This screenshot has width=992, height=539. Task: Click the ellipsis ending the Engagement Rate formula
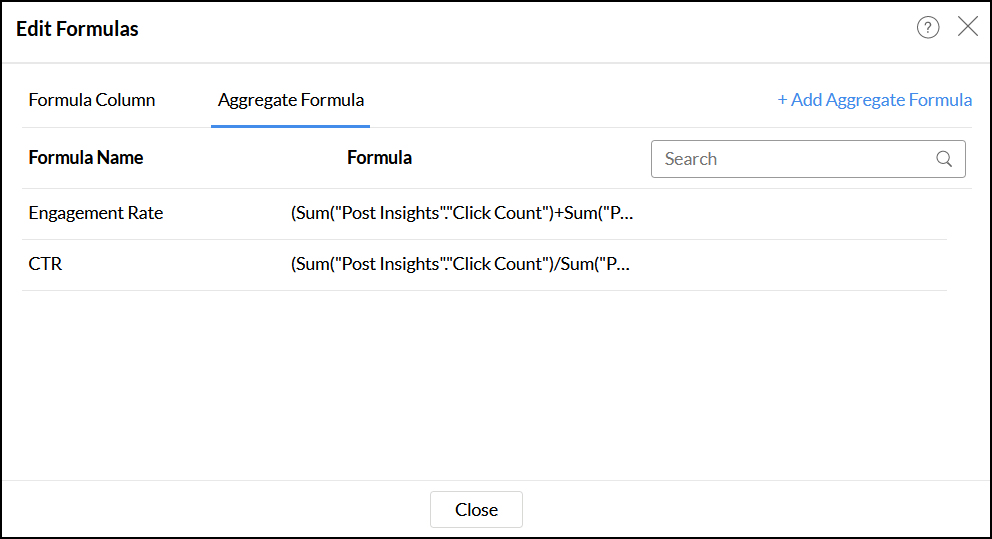tap(627, 214)
